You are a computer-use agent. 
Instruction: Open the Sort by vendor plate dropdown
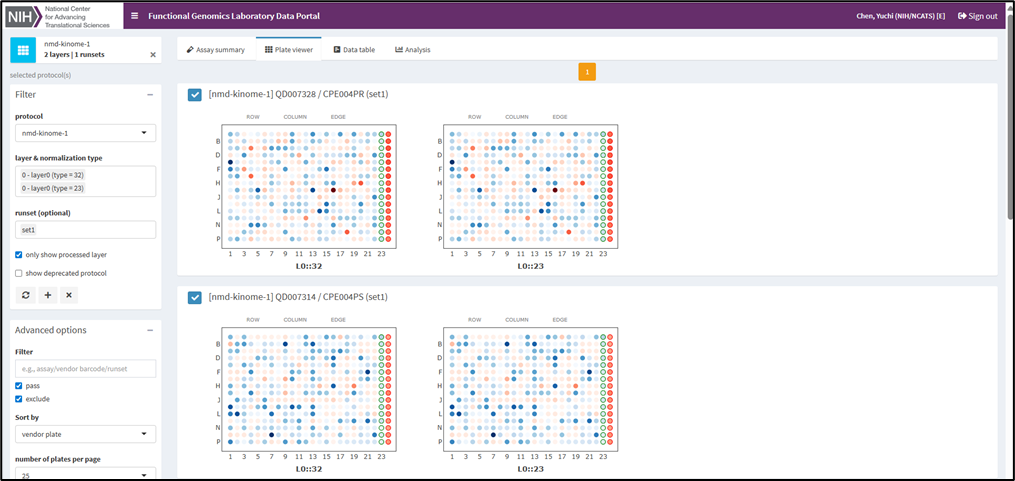(85, 434)
